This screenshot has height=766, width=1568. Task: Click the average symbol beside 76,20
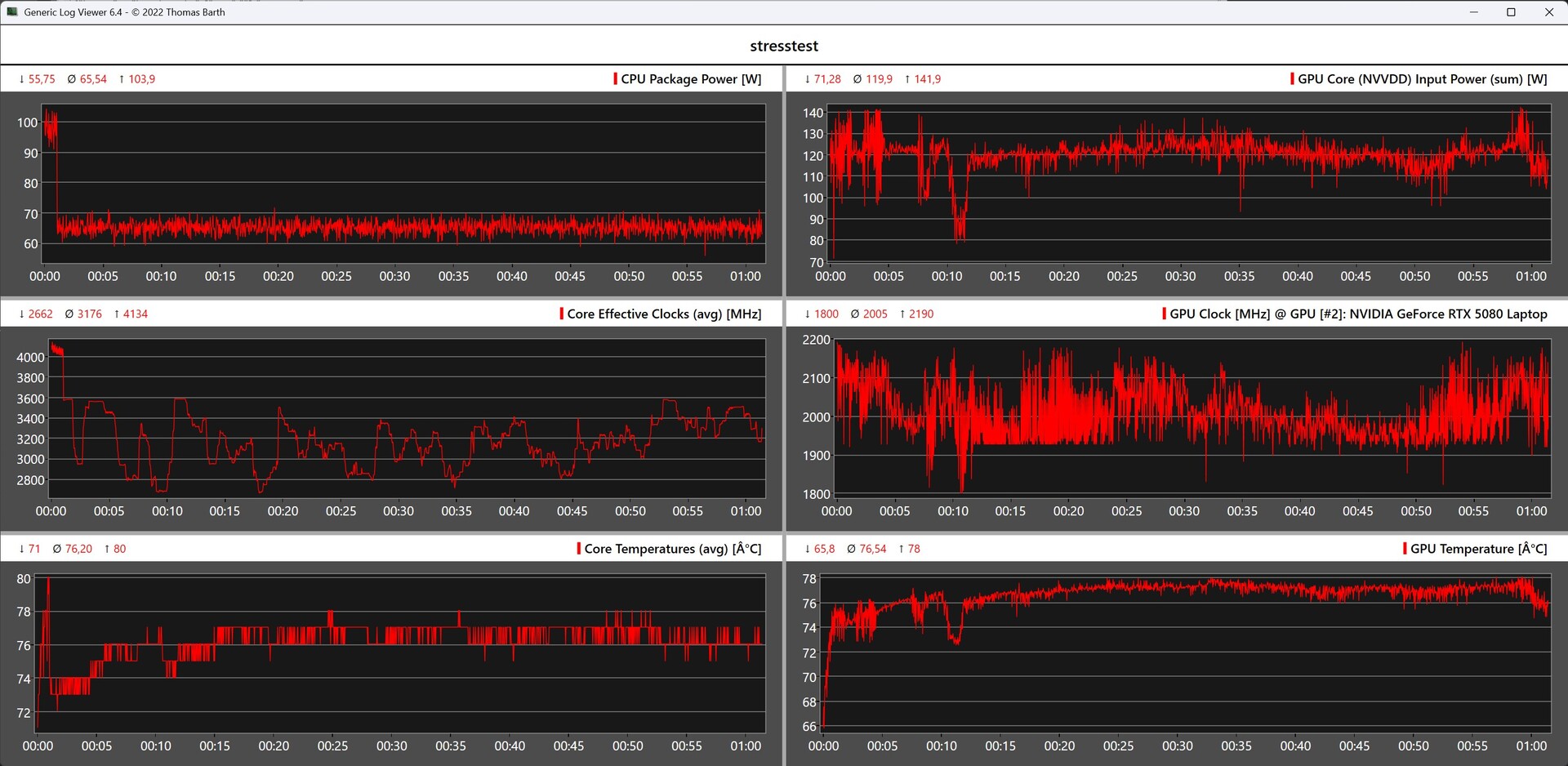[57, 549]
